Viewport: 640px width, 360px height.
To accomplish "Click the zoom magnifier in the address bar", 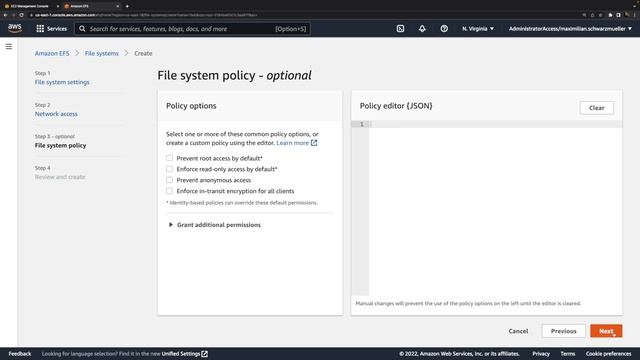I will pos(584,15).
